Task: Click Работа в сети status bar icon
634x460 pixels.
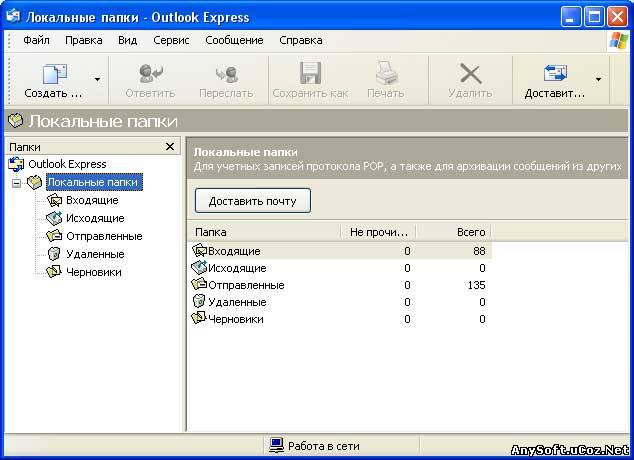Action: point(277,445)
